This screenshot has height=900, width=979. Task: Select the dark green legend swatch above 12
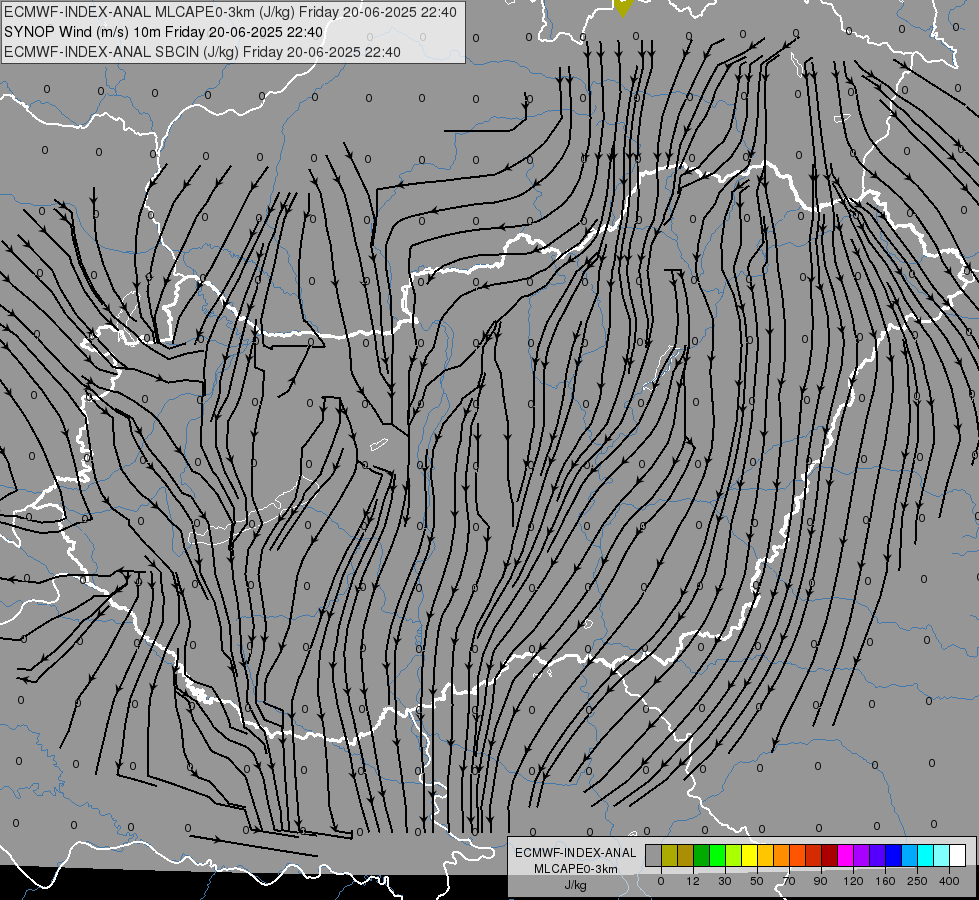(x=701, y=856)
